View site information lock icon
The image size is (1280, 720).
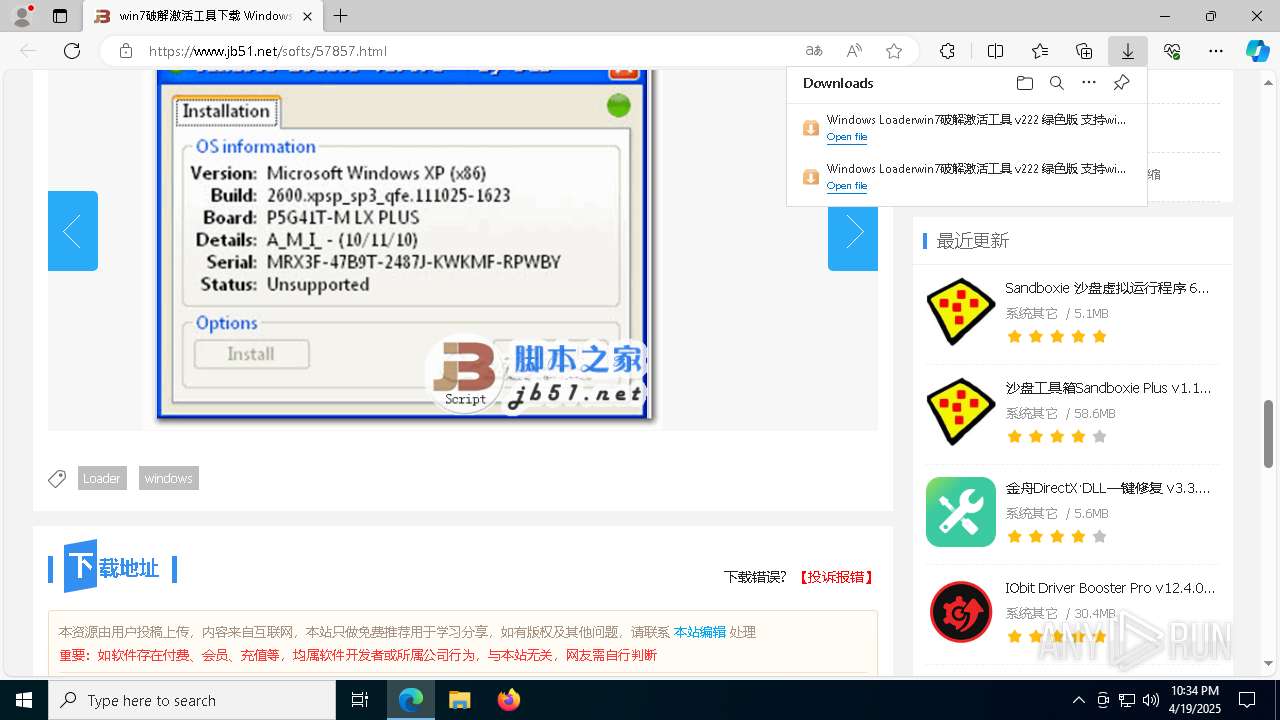pos(126,51)
